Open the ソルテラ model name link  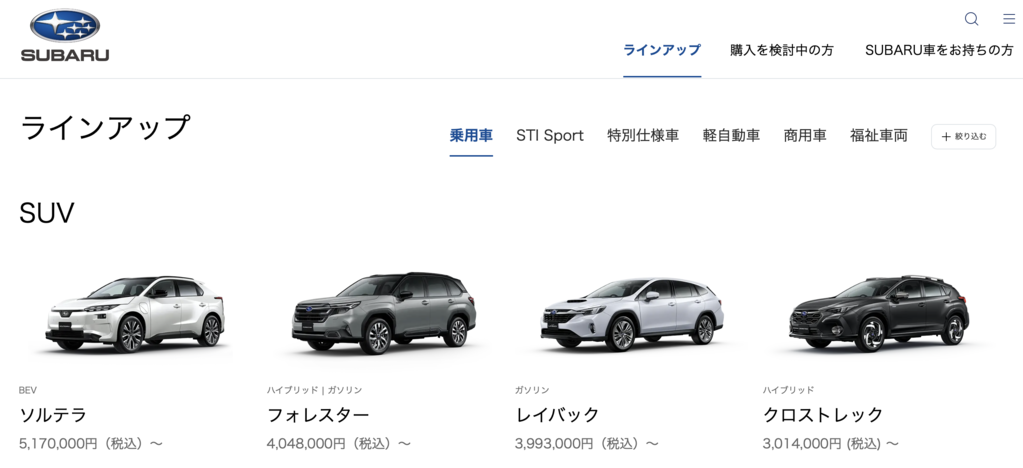(53, 414)
